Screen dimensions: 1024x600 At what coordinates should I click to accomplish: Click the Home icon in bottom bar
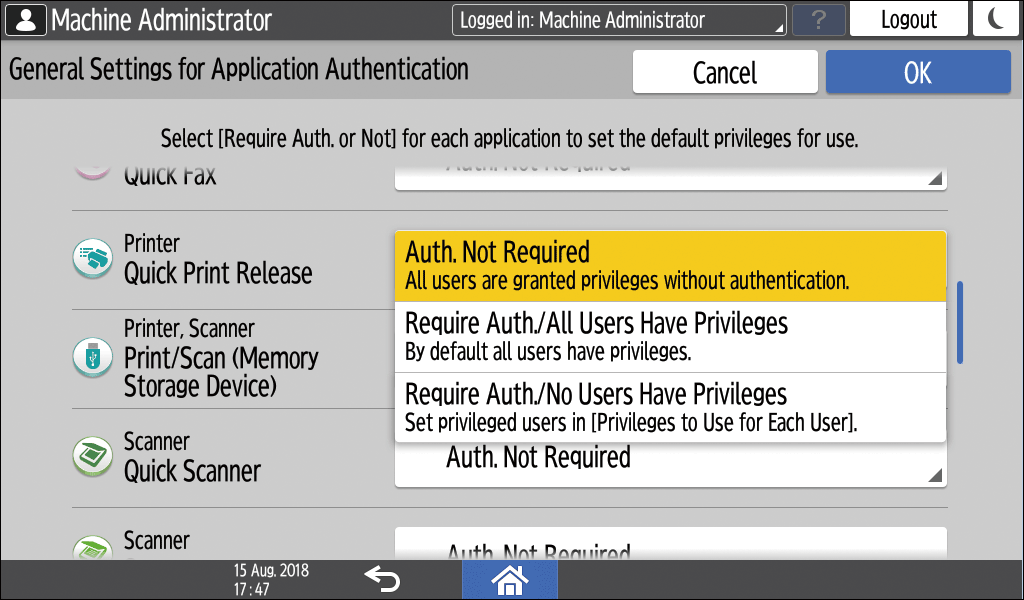pyautogui.click(x=510, y=579)
